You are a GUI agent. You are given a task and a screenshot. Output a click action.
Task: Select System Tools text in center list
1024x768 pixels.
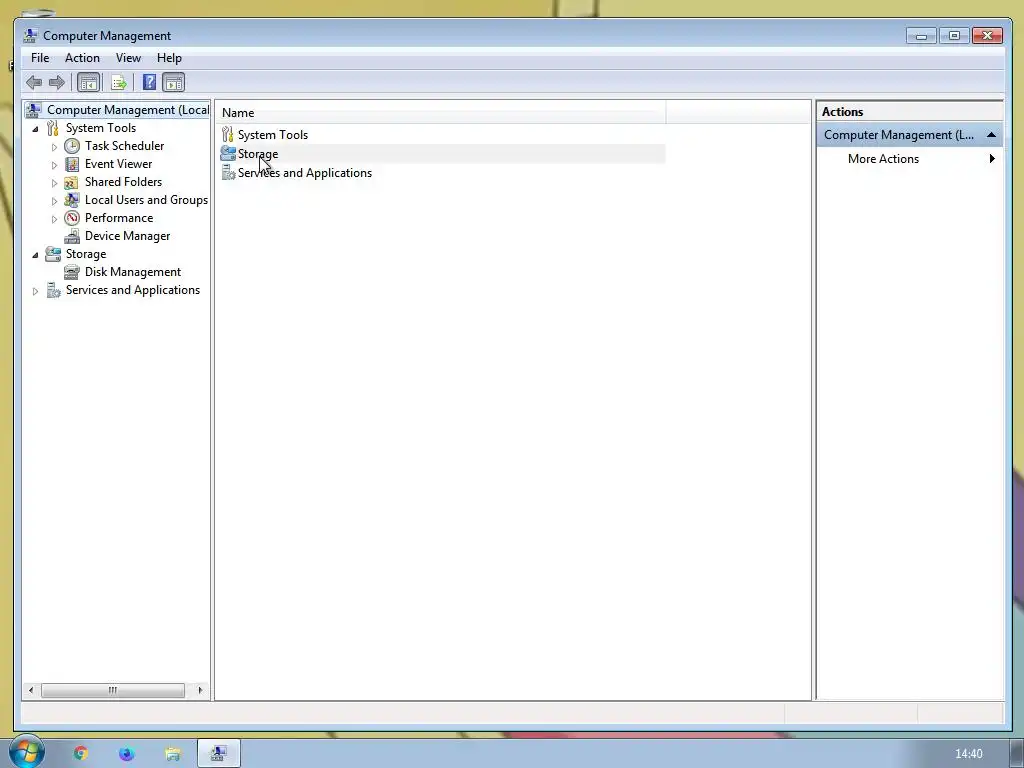273,135
